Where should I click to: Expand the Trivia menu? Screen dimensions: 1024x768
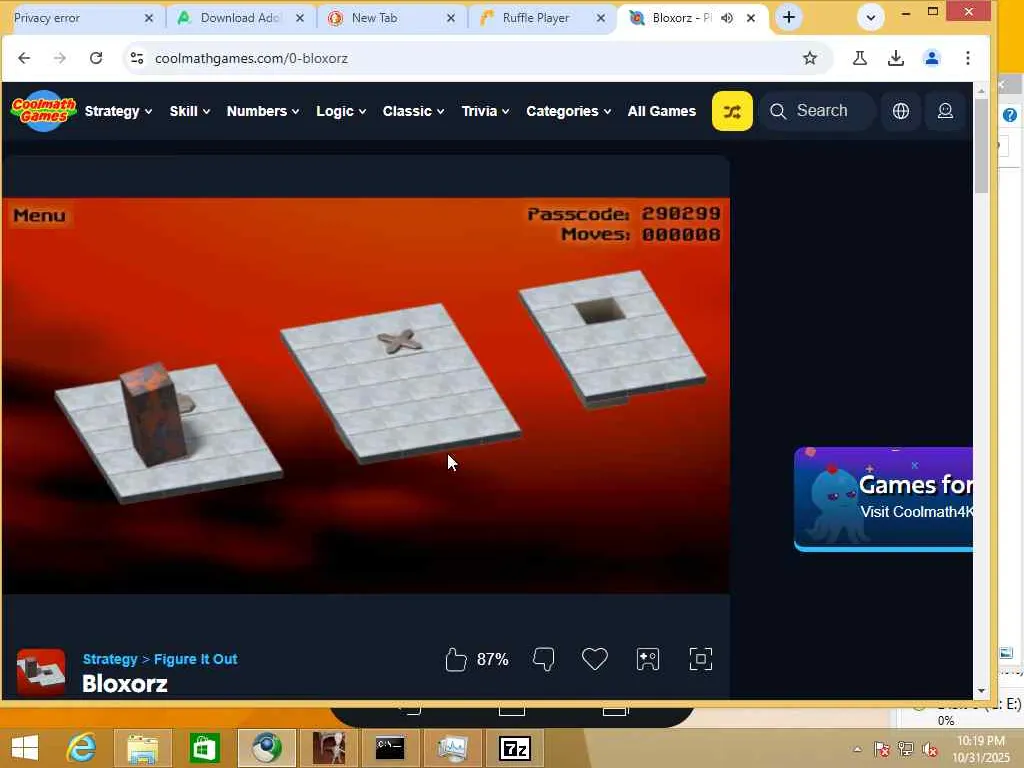[485, 111]
